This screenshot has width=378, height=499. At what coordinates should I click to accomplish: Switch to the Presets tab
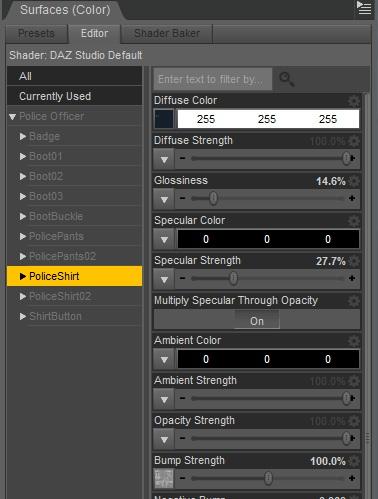(x=36, y=34)
